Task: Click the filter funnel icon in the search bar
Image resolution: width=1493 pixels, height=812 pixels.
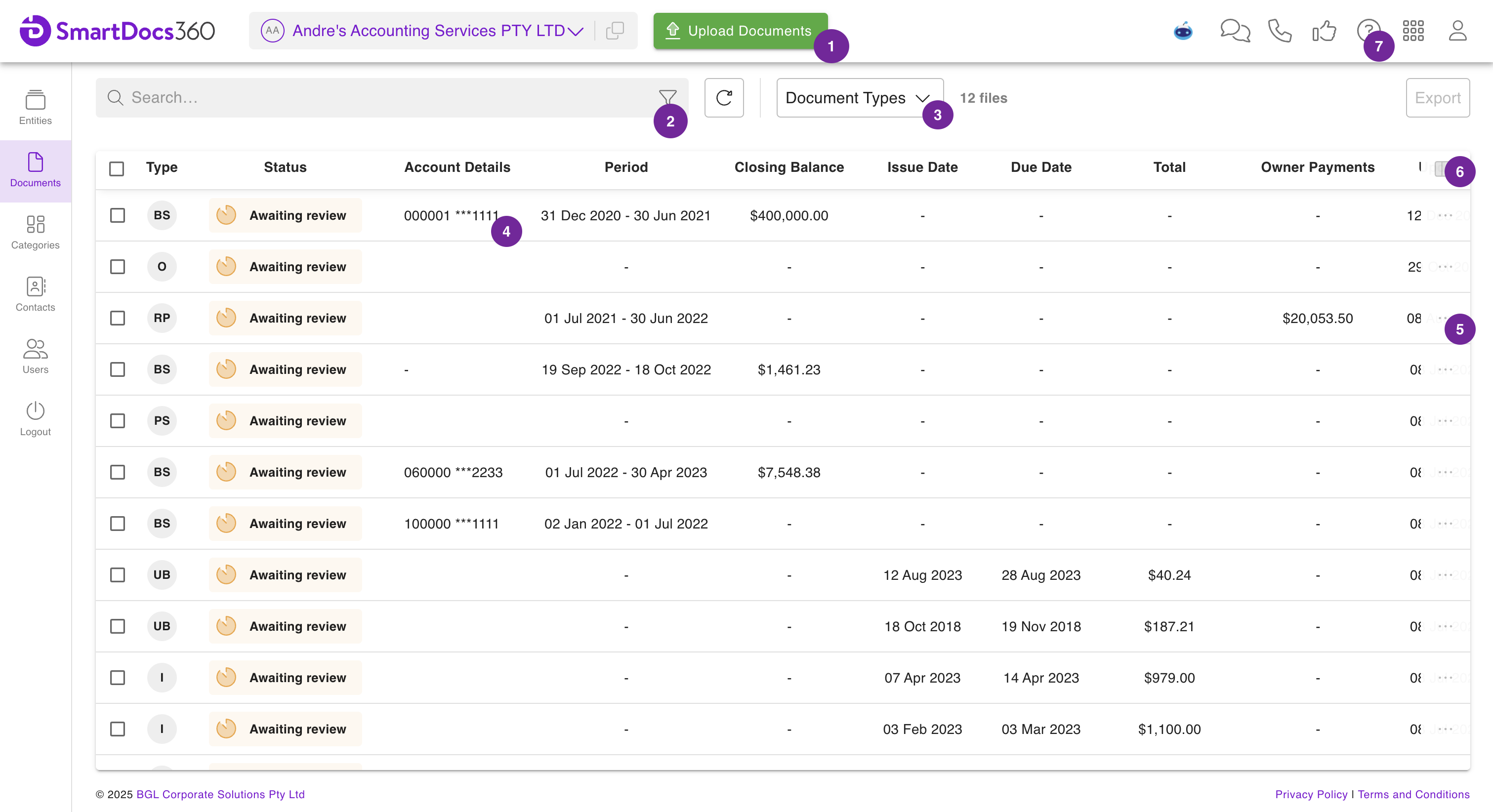Action: (667, 97)
